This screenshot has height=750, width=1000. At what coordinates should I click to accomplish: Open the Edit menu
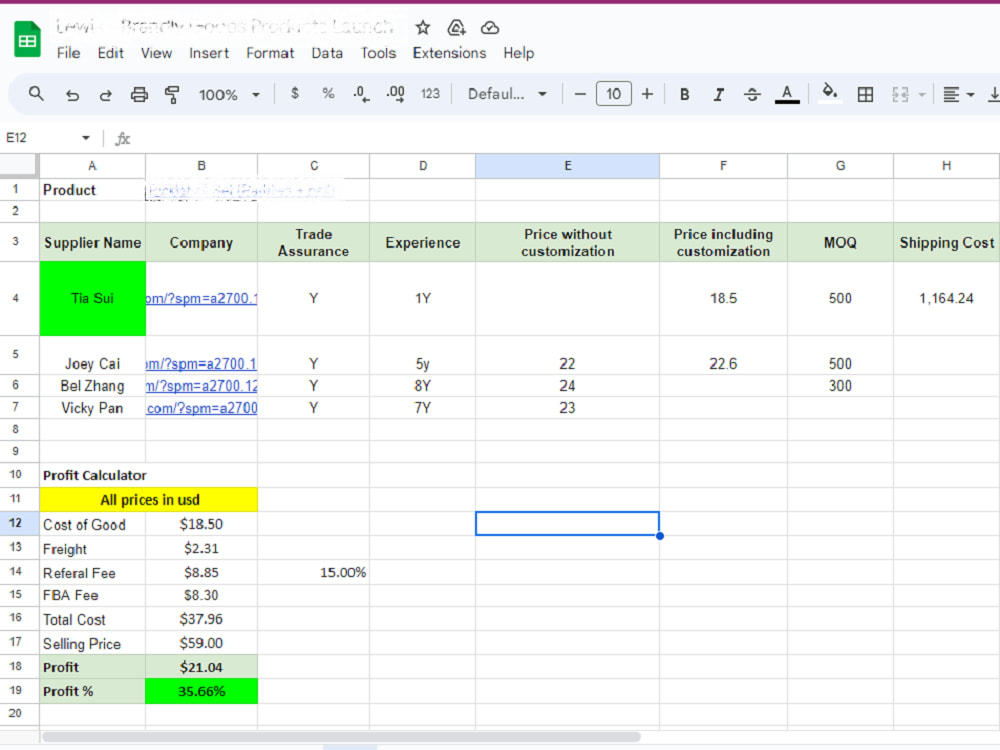(x=110, y=53)
